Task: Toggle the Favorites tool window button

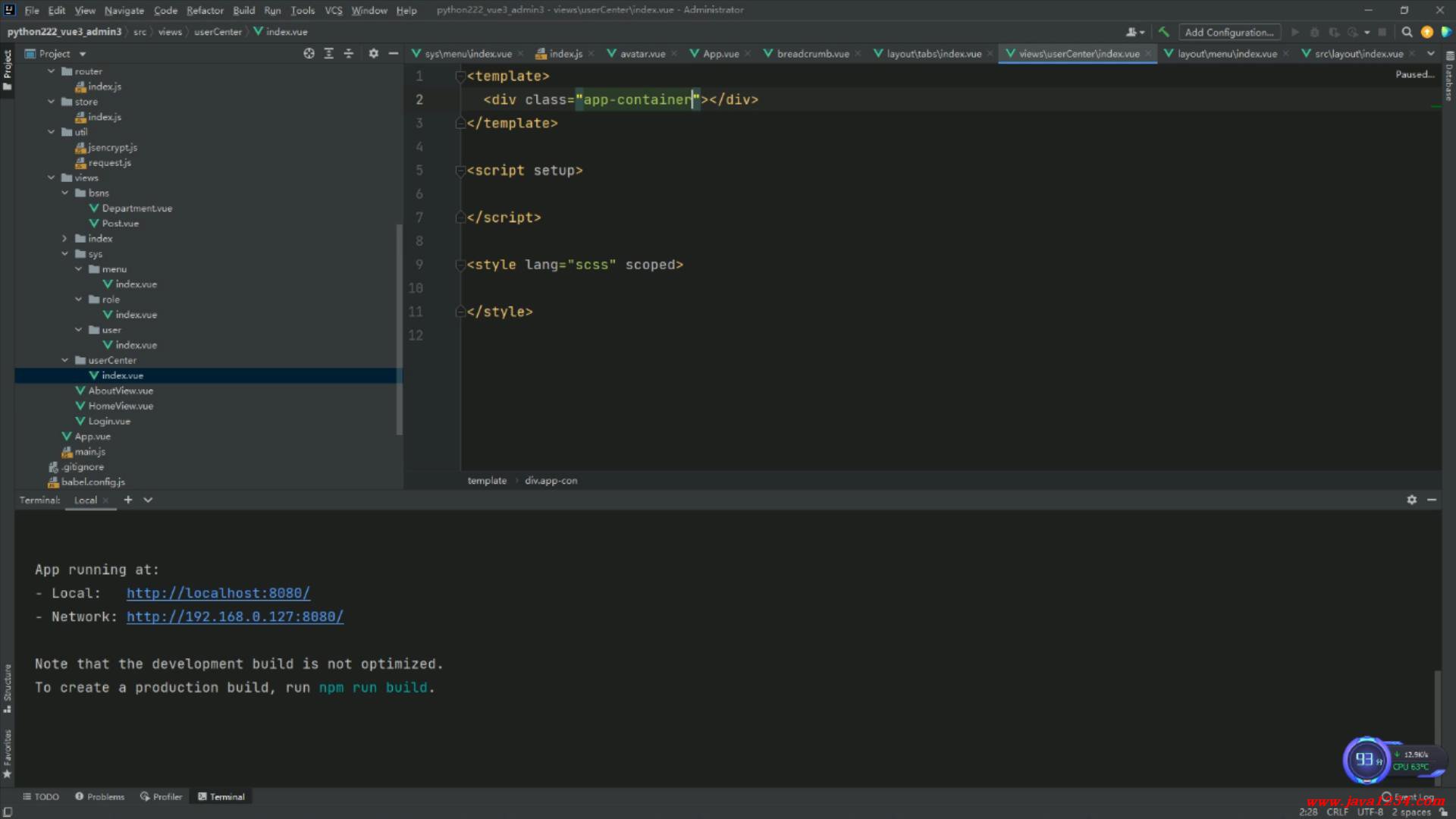Action: tap(8, 754)
